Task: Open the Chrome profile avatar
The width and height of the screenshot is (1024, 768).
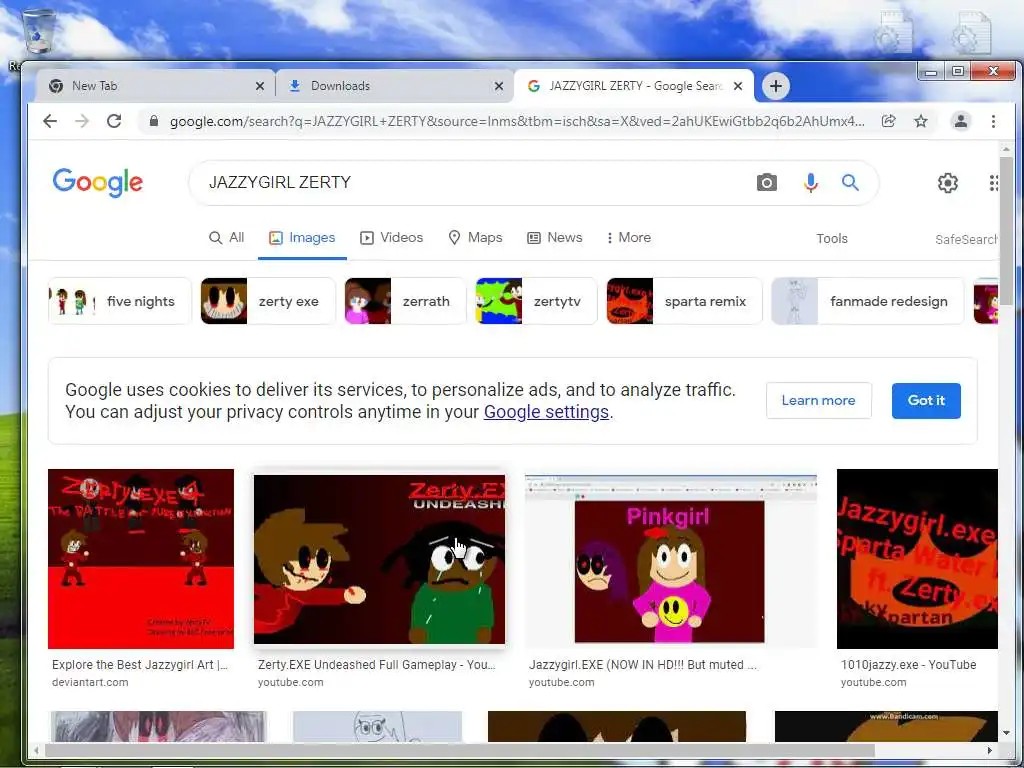Action: point(961,121)
